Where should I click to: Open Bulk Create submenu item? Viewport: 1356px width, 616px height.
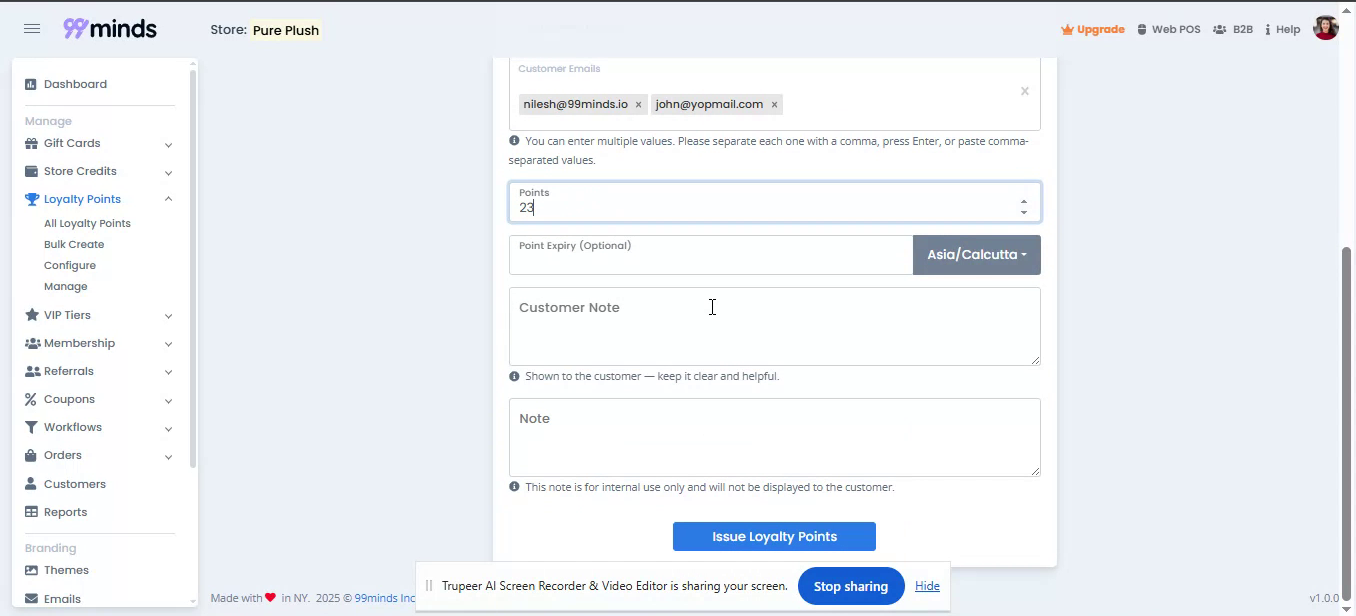74,245
